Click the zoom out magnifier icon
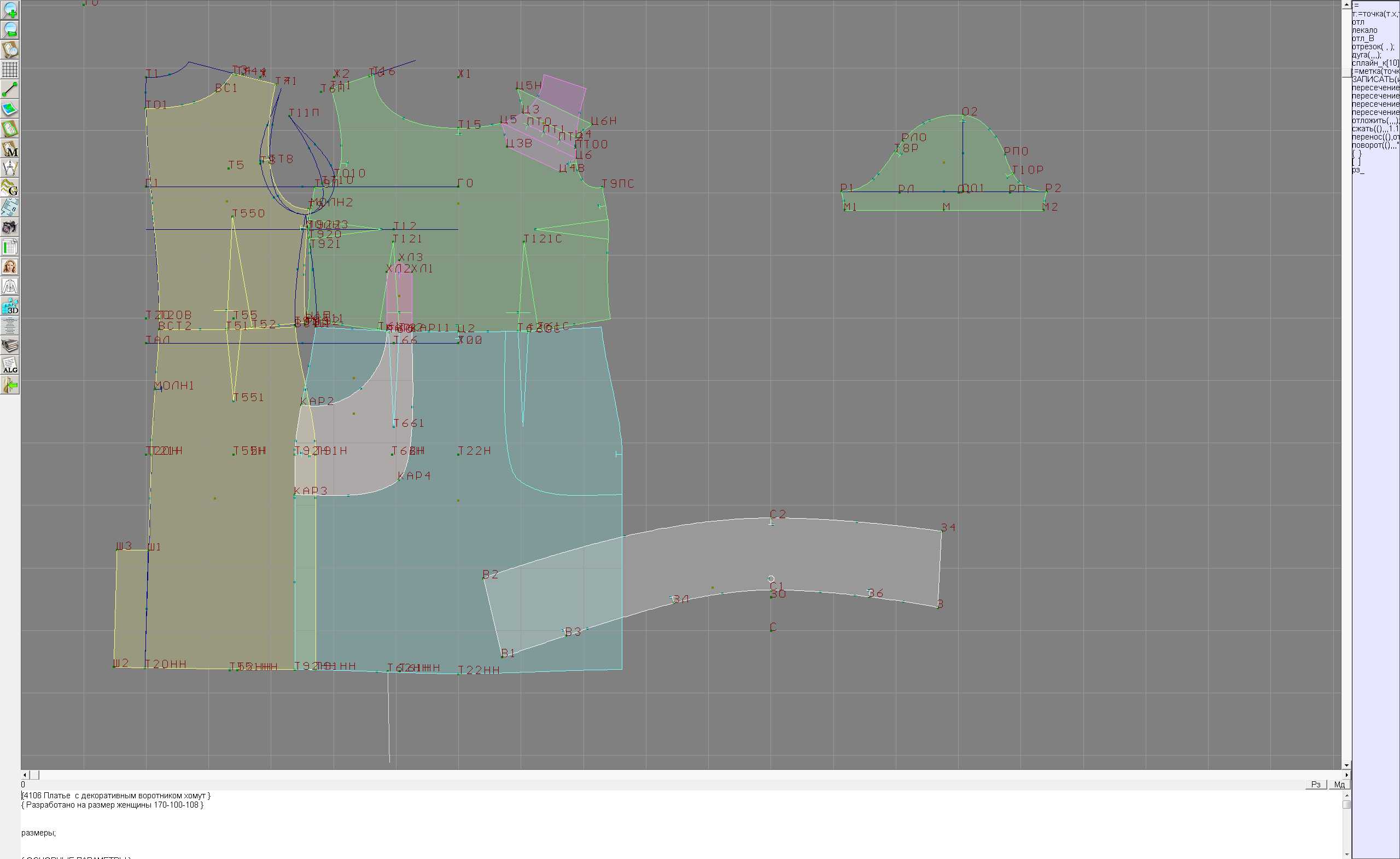 [10, 30]
